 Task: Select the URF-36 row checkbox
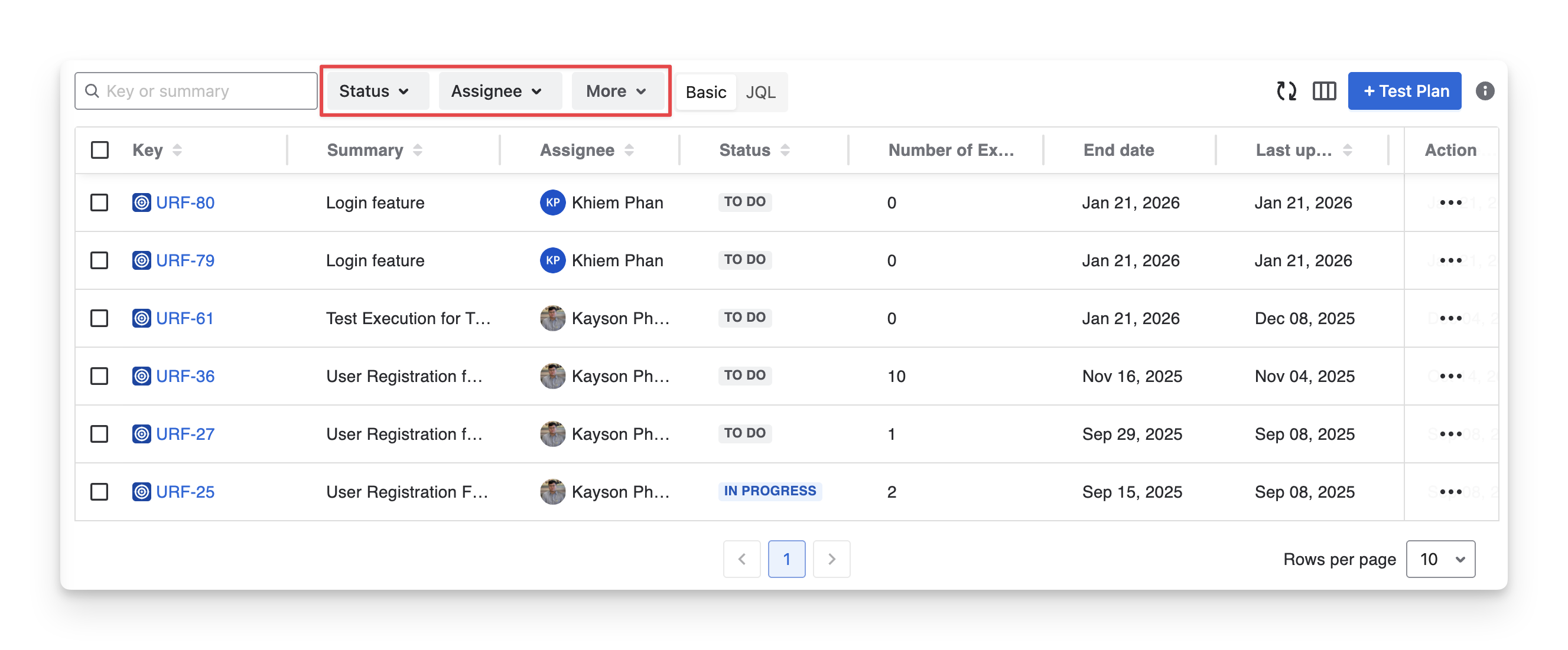99,375
